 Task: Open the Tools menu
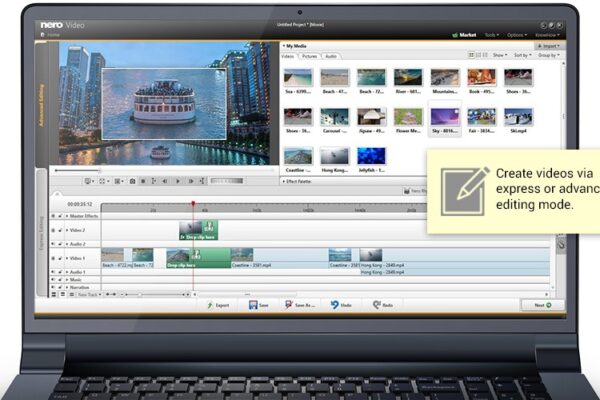click(492, 35)
